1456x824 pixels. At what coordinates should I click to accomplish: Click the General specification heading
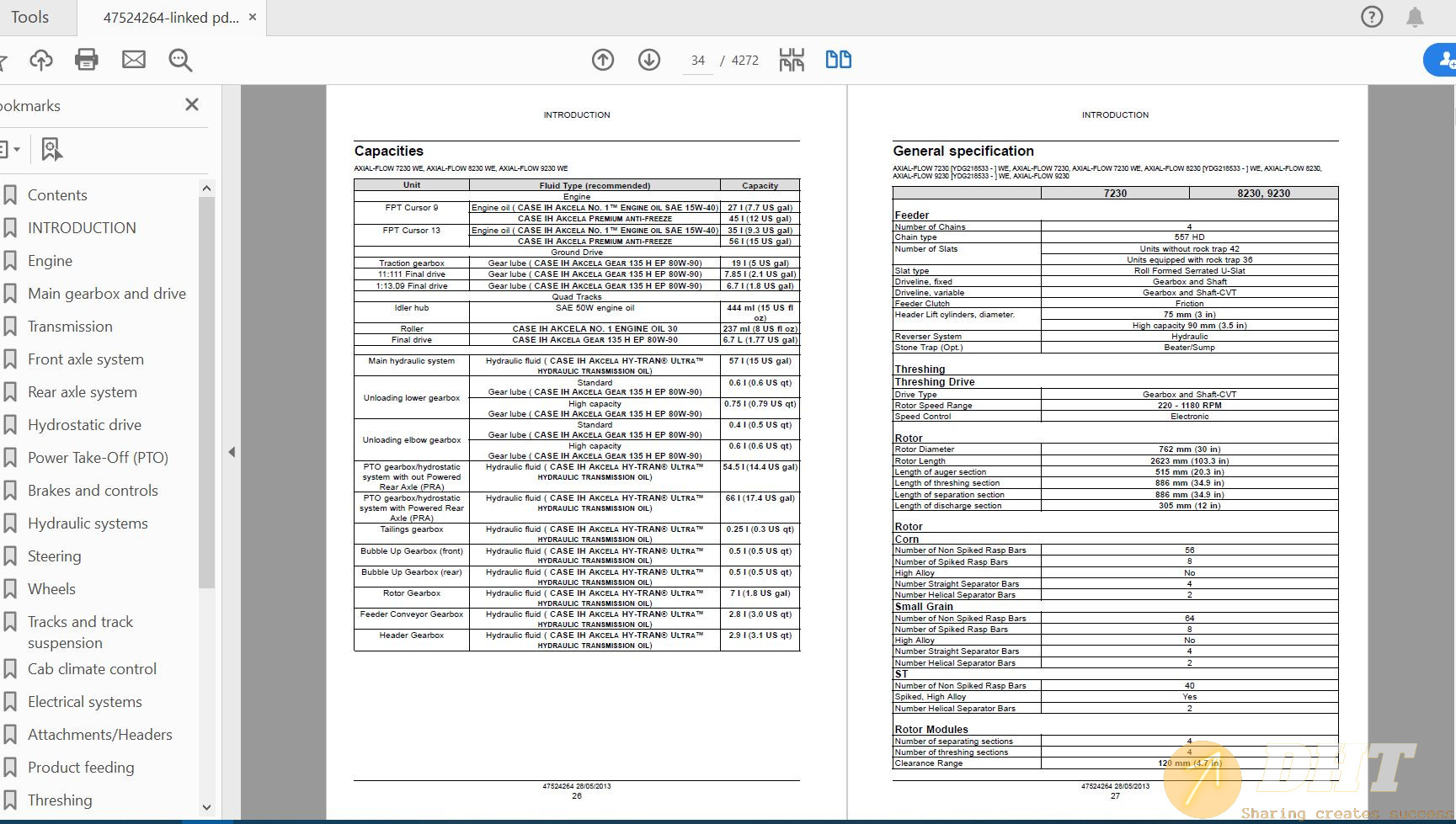pyautogui.click(x=963, y=151)
